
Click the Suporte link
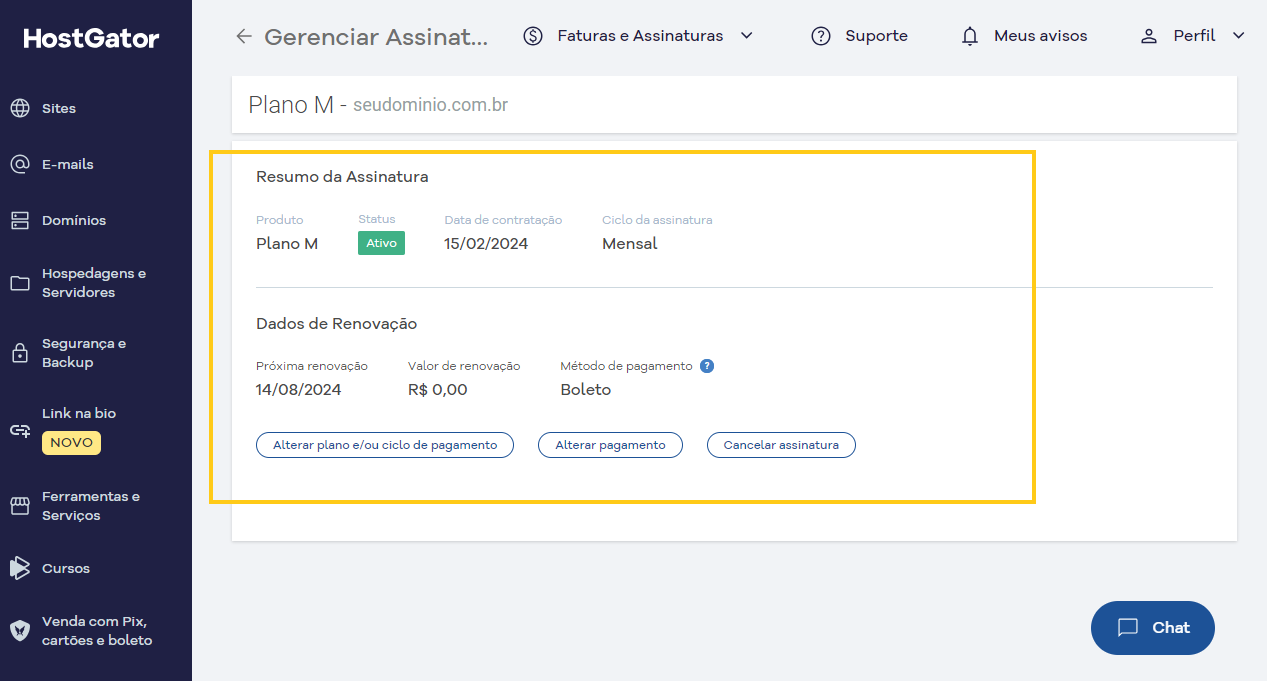tap(876, 36)
